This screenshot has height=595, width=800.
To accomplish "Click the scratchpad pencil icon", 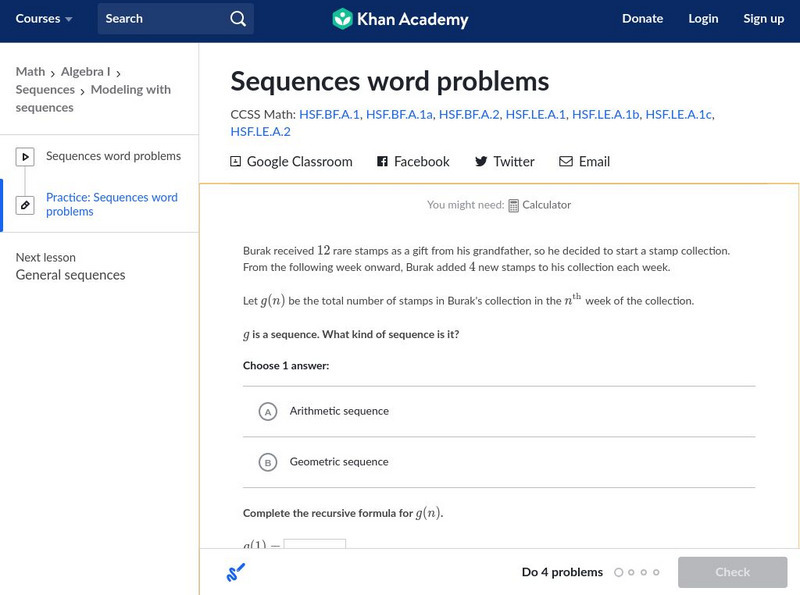I will pyautogui.click(x=236, y=573).
